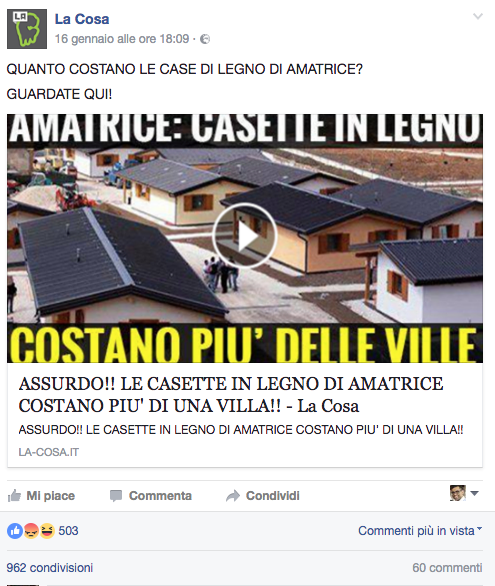This screenshot has height=586, width=495.
Task: Expand the Commenti più in vista sorting
Action: coord(420,531)
